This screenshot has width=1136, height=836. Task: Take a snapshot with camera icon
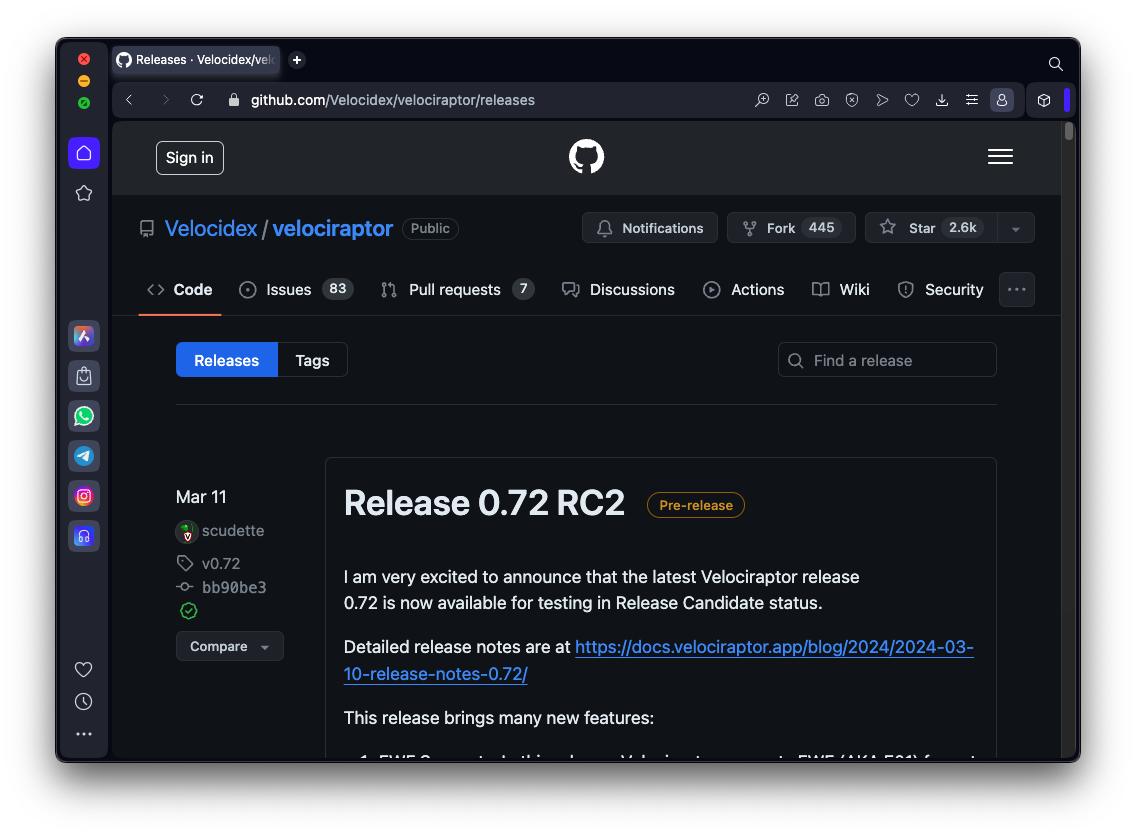click(822, 100)
